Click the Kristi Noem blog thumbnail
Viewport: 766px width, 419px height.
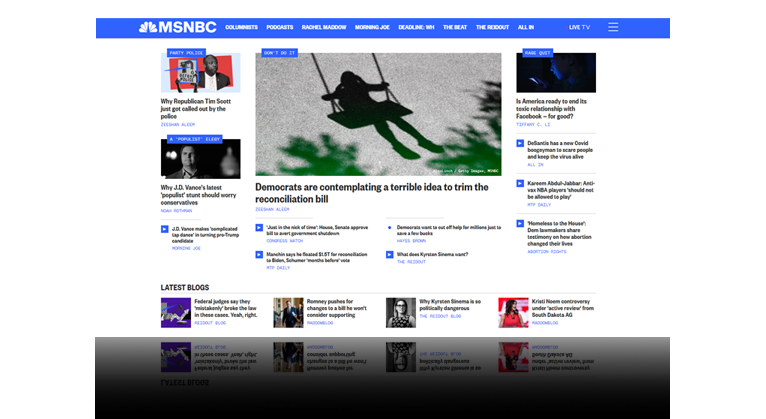coord(513,313)
